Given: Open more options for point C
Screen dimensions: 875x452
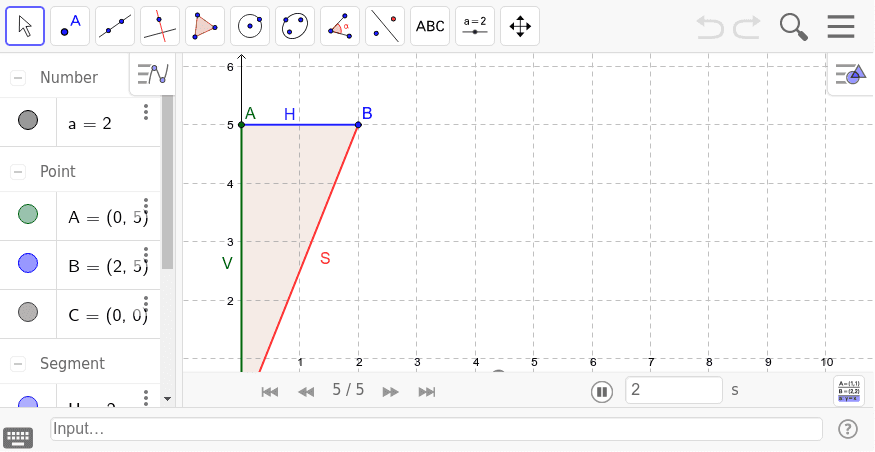Looking at the screenshot, I should (146, 304).
